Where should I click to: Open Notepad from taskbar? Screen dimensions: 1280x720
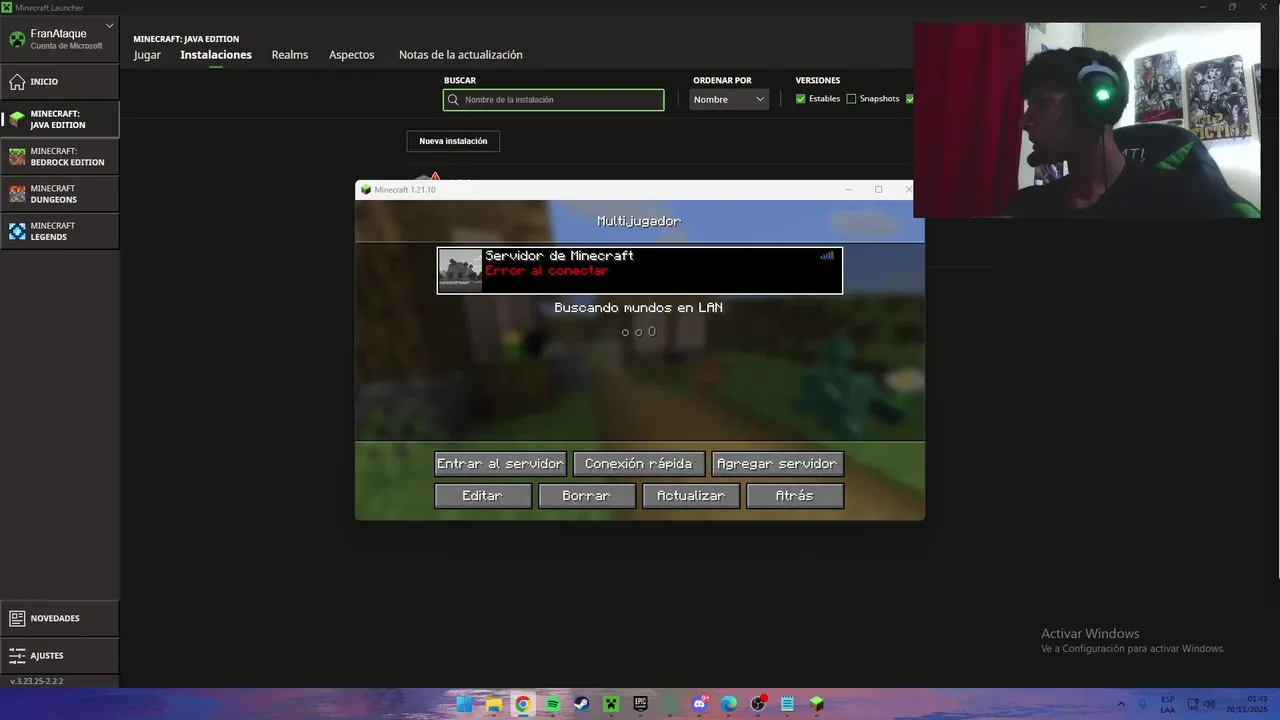787,704
